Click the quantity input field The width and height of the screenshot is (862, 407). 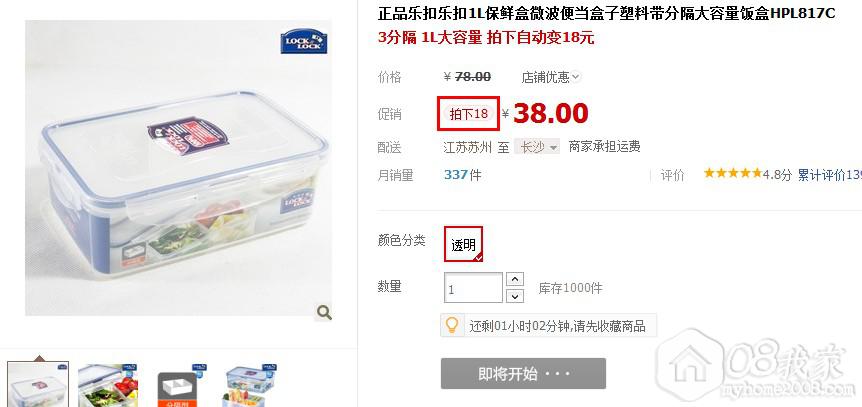(x=473, y=288)
